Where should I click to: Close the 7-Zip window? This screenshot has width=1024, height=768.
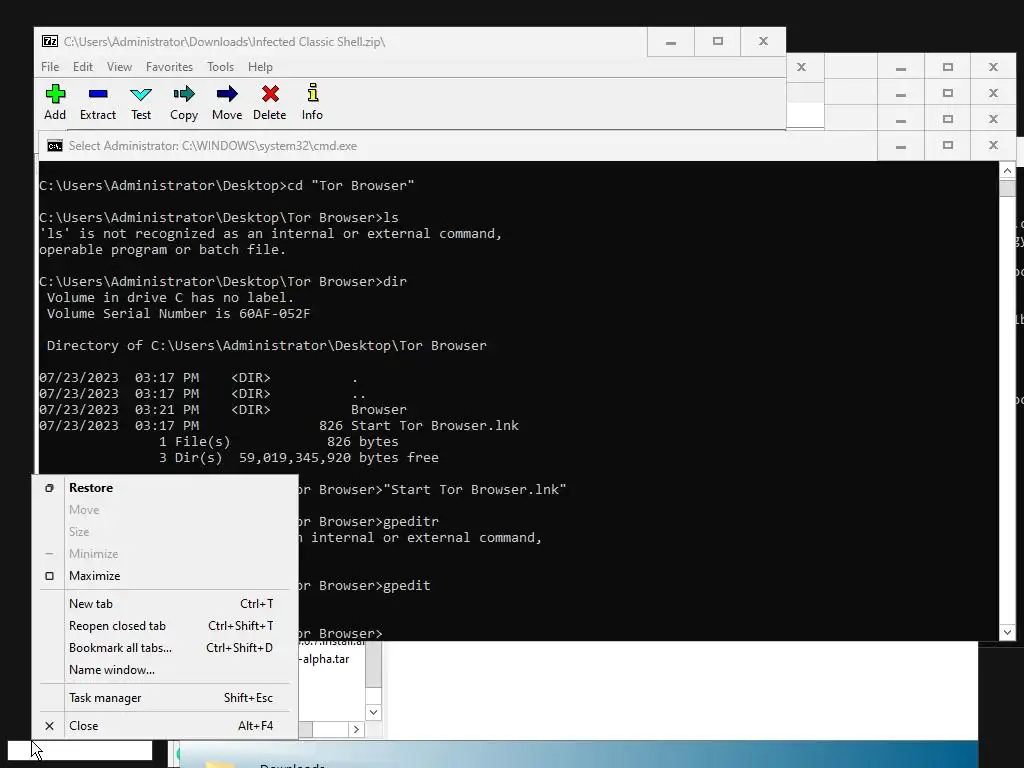point(763,42)
